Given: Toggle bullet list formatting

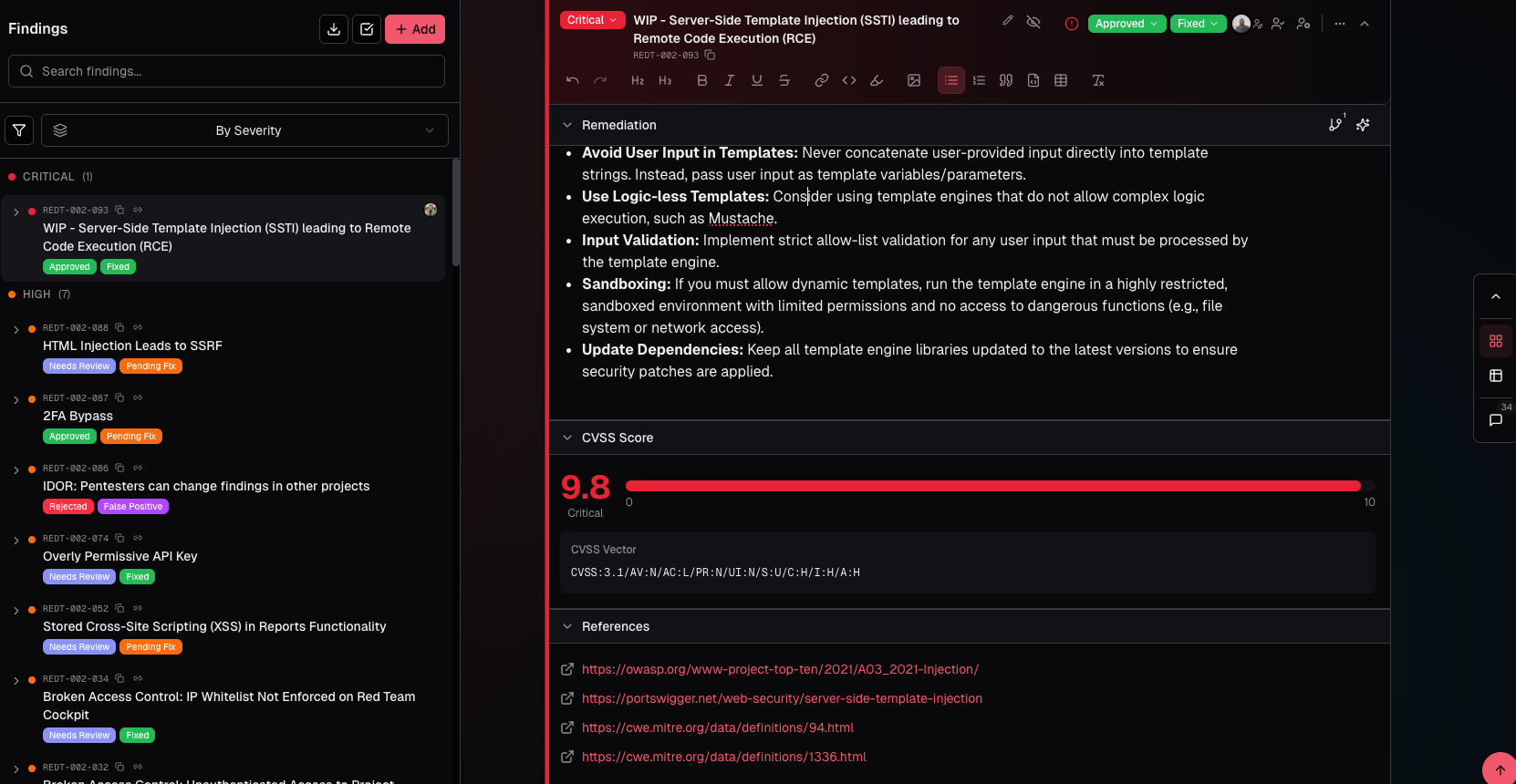Looking at the screenshot, I should click(950, 80).
